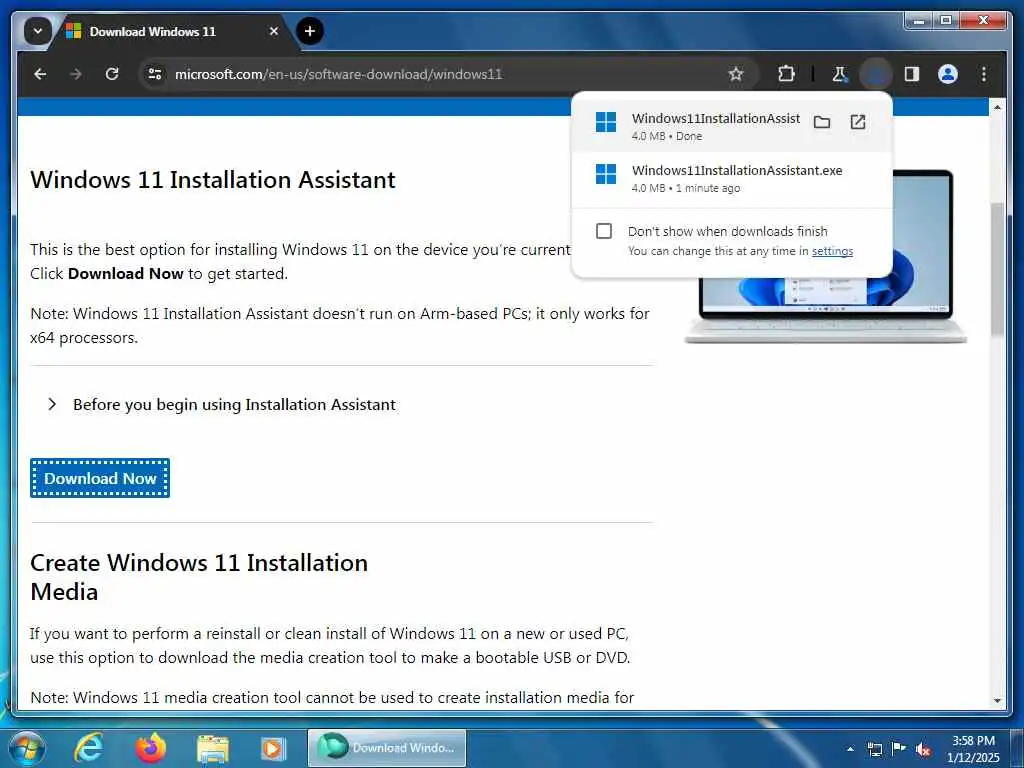Click the address bar URL
The height and width of the screenshot is (768, 1024).
(338, 74)
